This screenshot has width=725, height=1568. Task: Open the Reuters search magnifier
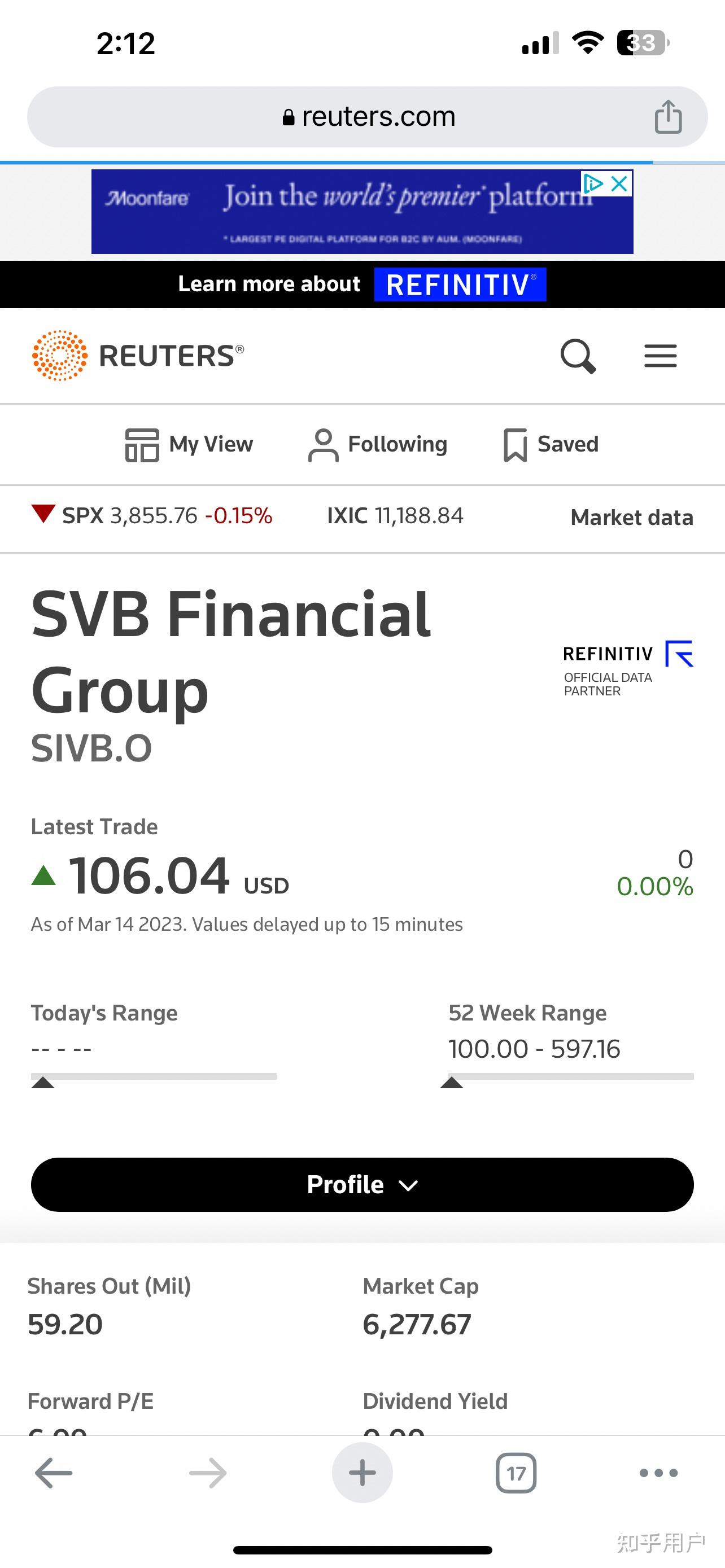click(577, 356)
